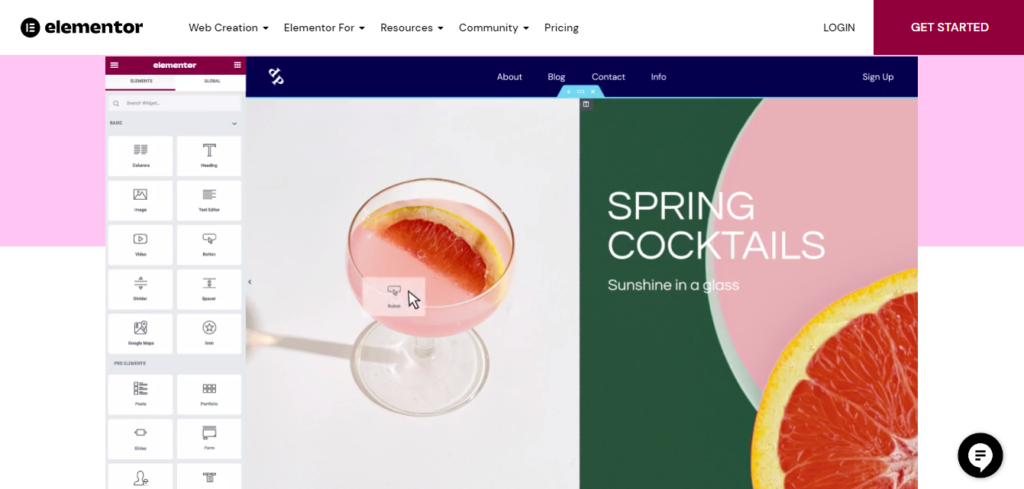Open the chat support bubble
The image size is (1024, 489).
click(x=980, y=455)
